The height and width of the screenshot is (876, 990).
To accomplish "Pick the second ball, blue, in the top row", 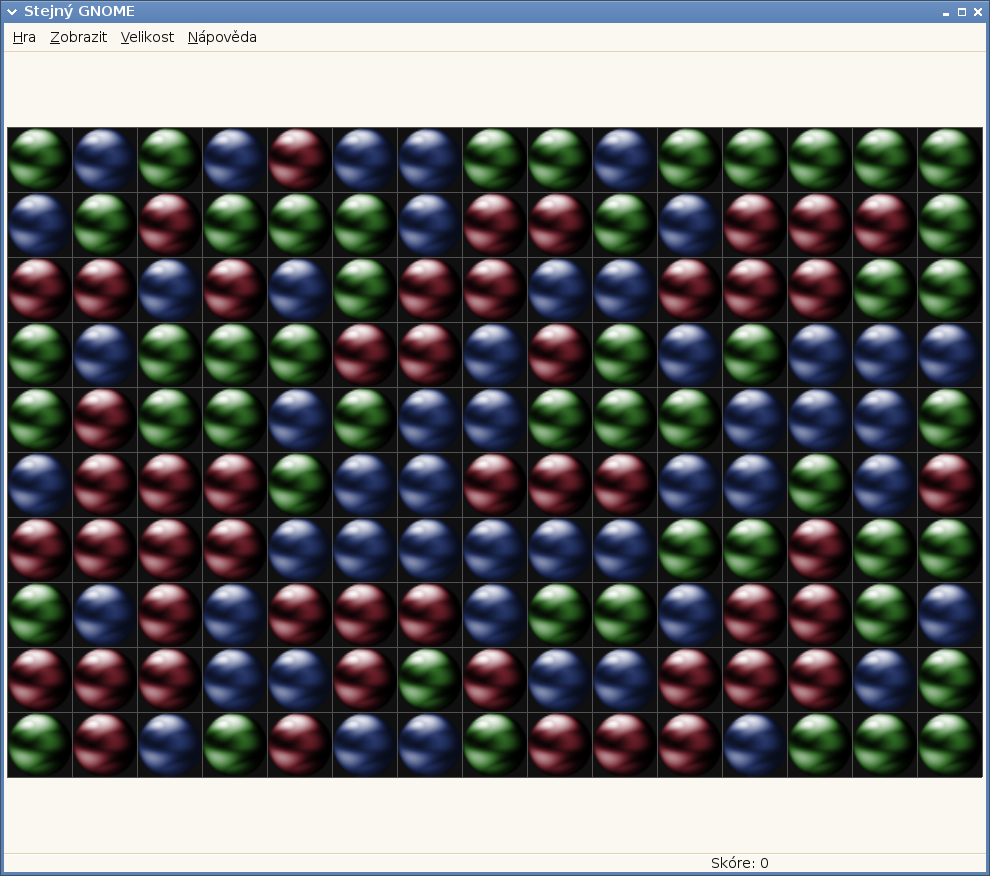I will coord(105,160).
